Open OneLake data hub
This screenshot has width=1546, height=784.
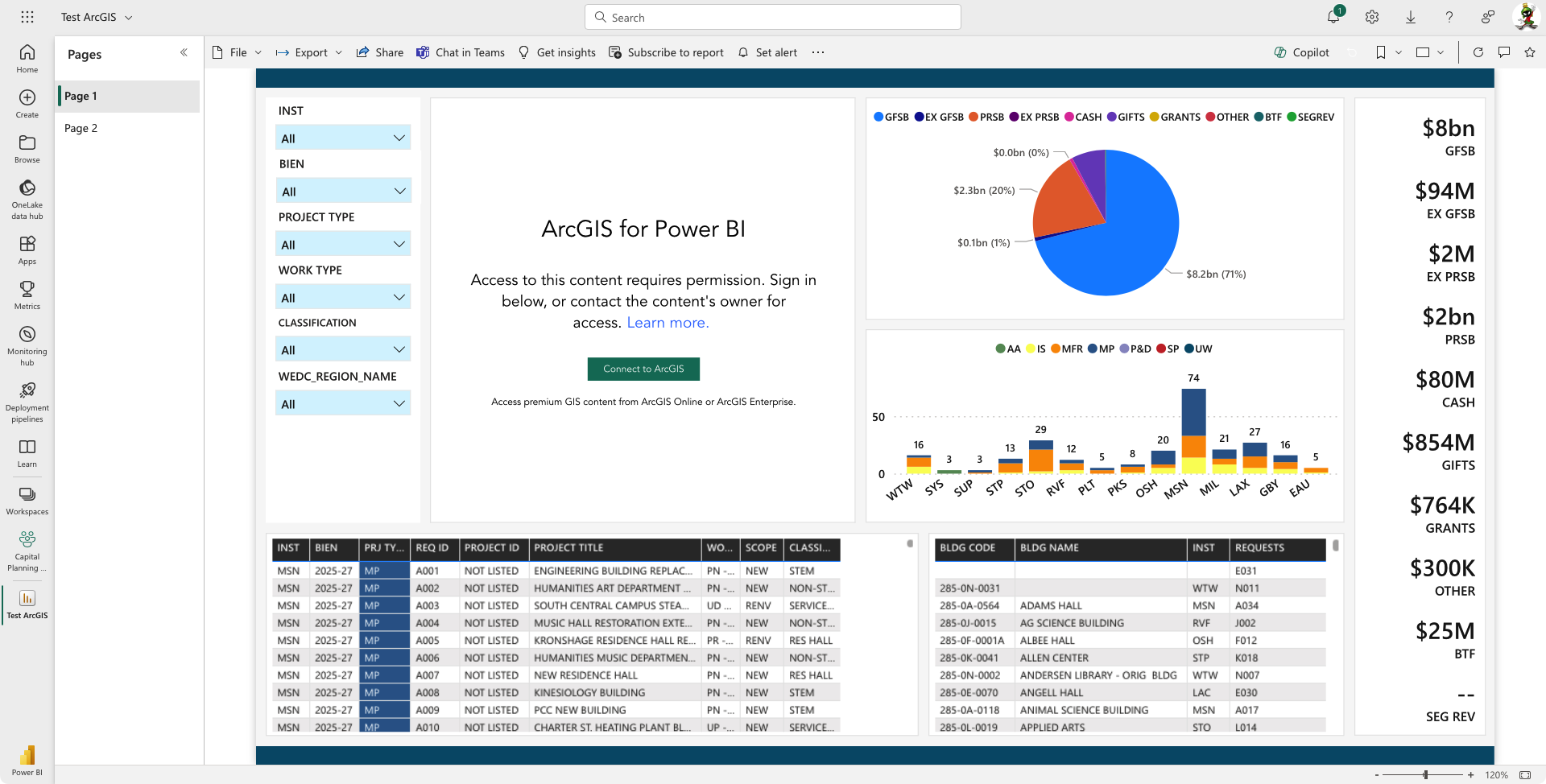click(27, 199)
